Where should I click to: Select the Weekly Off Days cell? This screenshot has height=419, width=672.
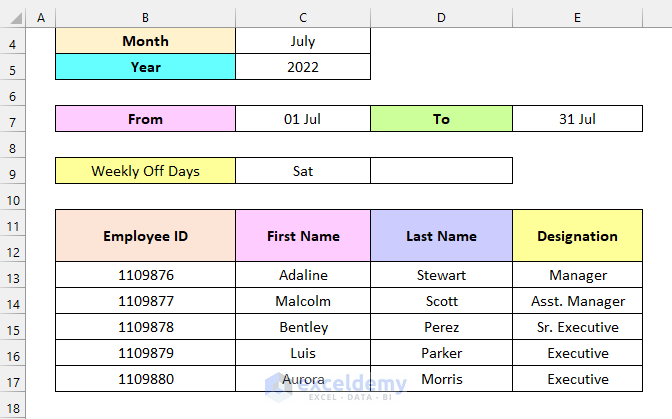coord(145,171)
